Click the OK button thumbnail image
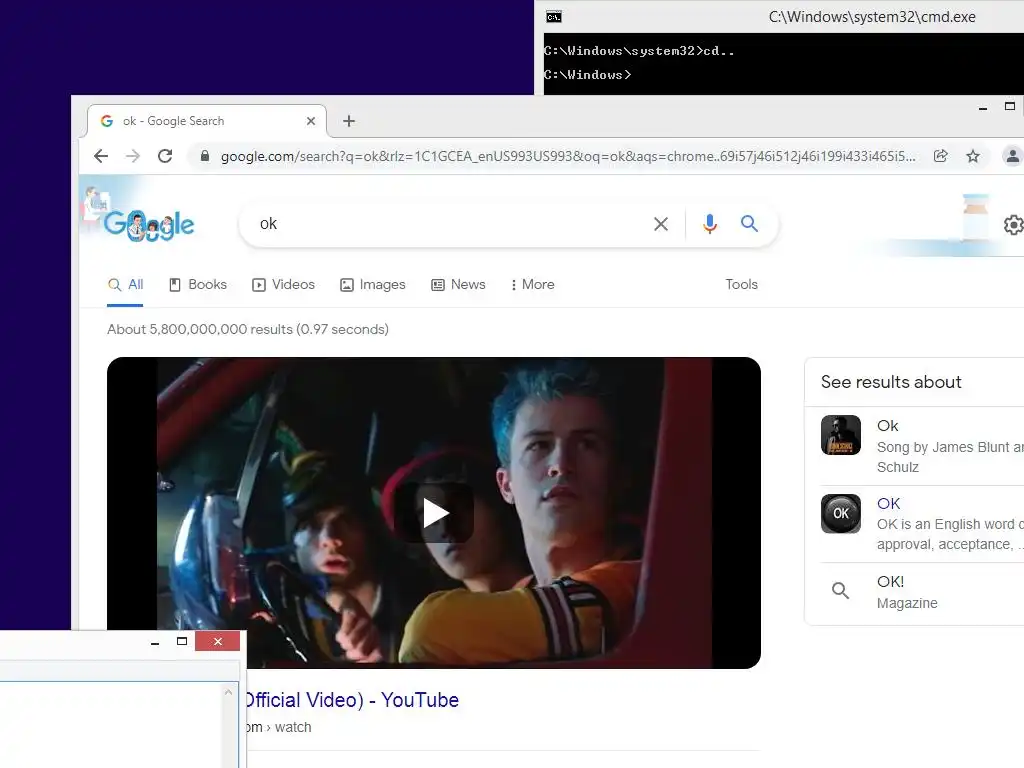This screenshot has height=768, width=1024. [x=840, y=513]
